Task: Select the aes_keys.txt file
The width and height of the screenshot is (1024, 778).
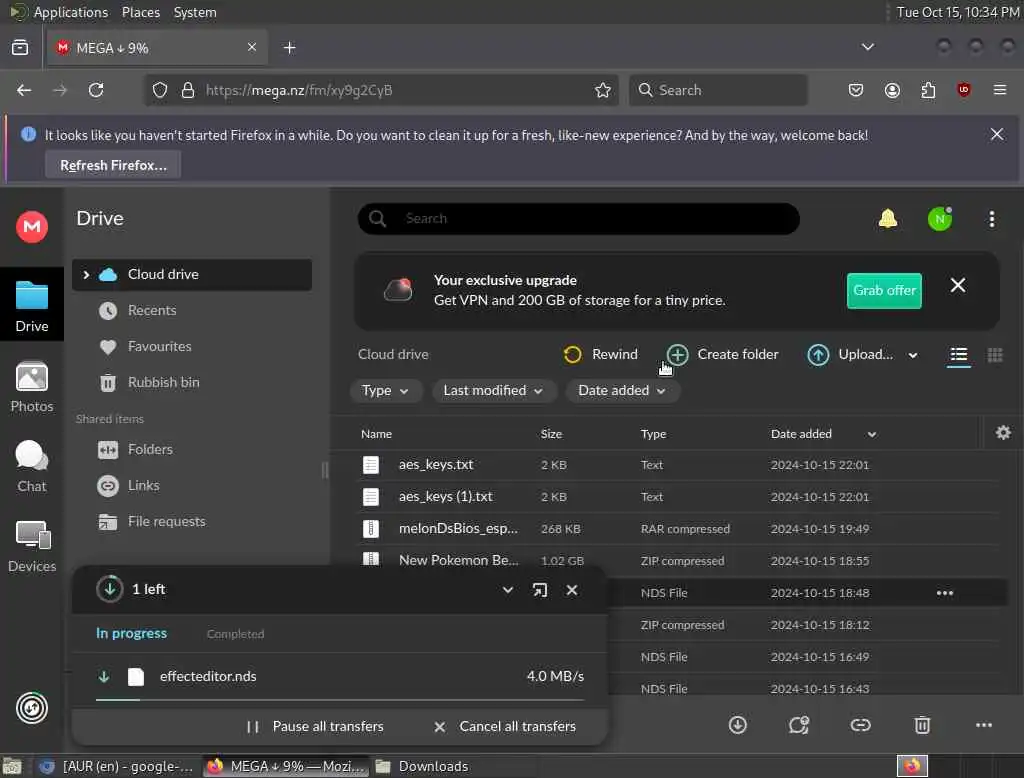Action: (x=679, y=465)
